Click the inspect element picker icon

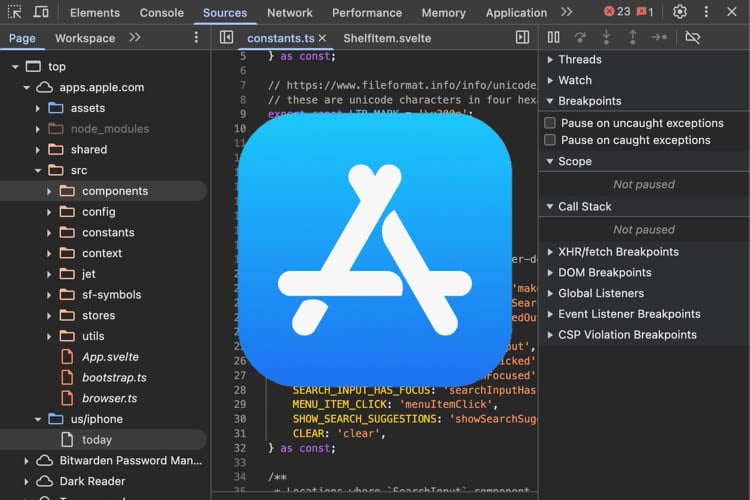[14, 12]
